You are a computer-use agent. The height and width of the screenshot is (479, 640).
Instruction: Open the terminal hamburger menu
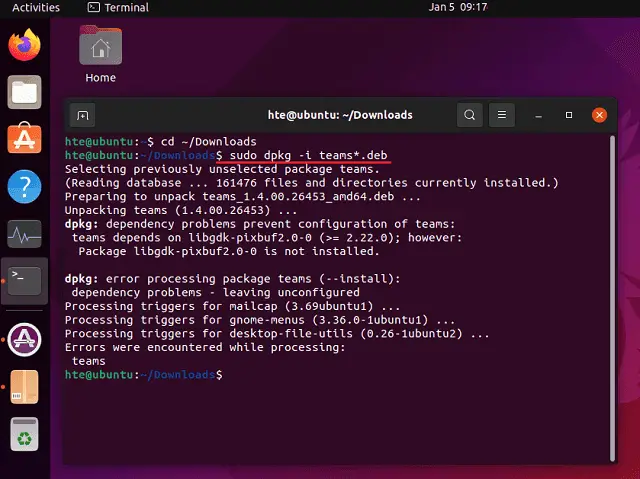click(502, 115)
